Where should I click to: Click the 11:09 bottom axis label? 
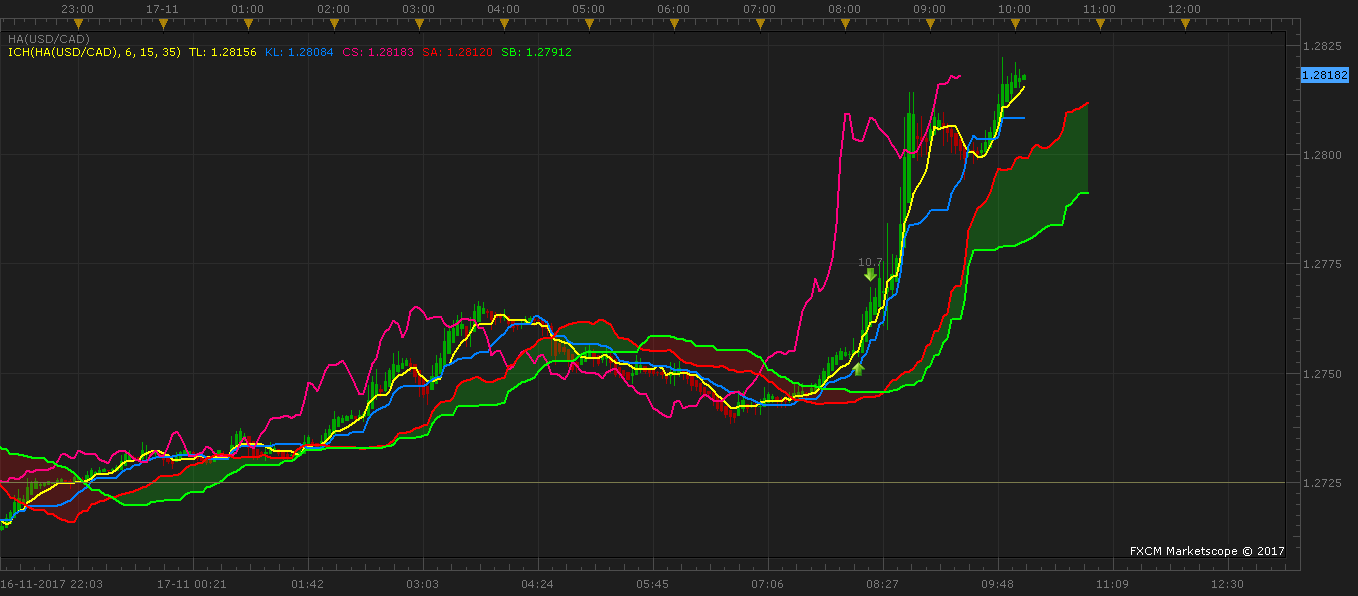pos(1112,583)
